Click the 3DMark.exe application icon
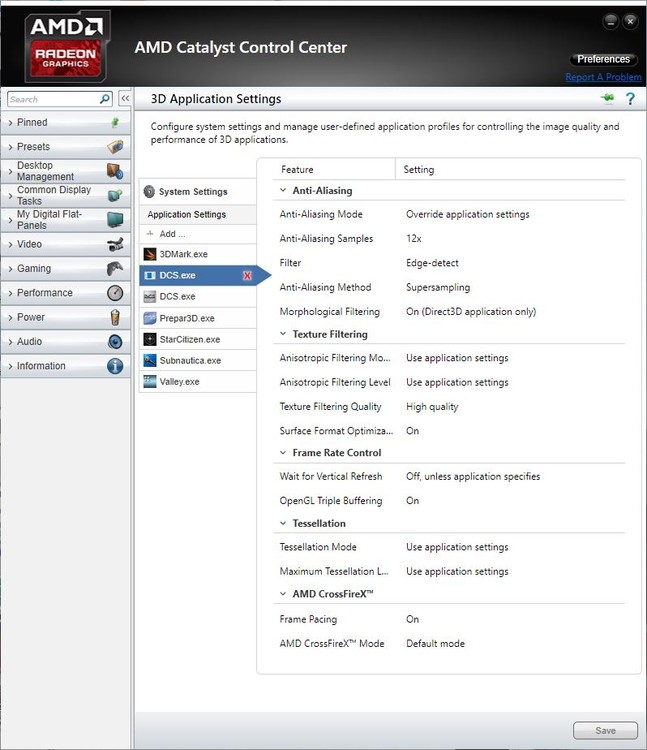Viewport: 647px width, 750px height. click(150, 254)
